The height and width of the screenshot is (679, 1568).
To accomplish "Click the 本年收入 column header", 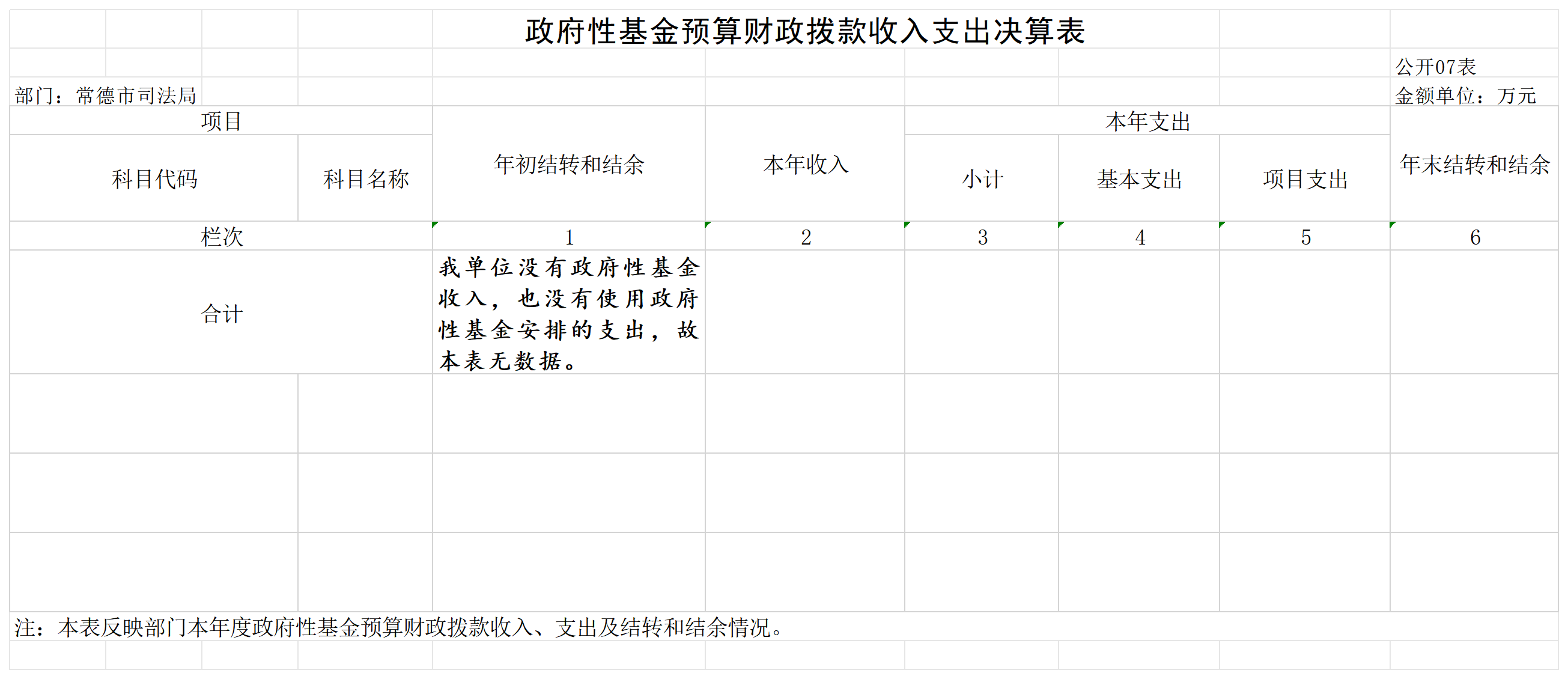I will (804, 164).
